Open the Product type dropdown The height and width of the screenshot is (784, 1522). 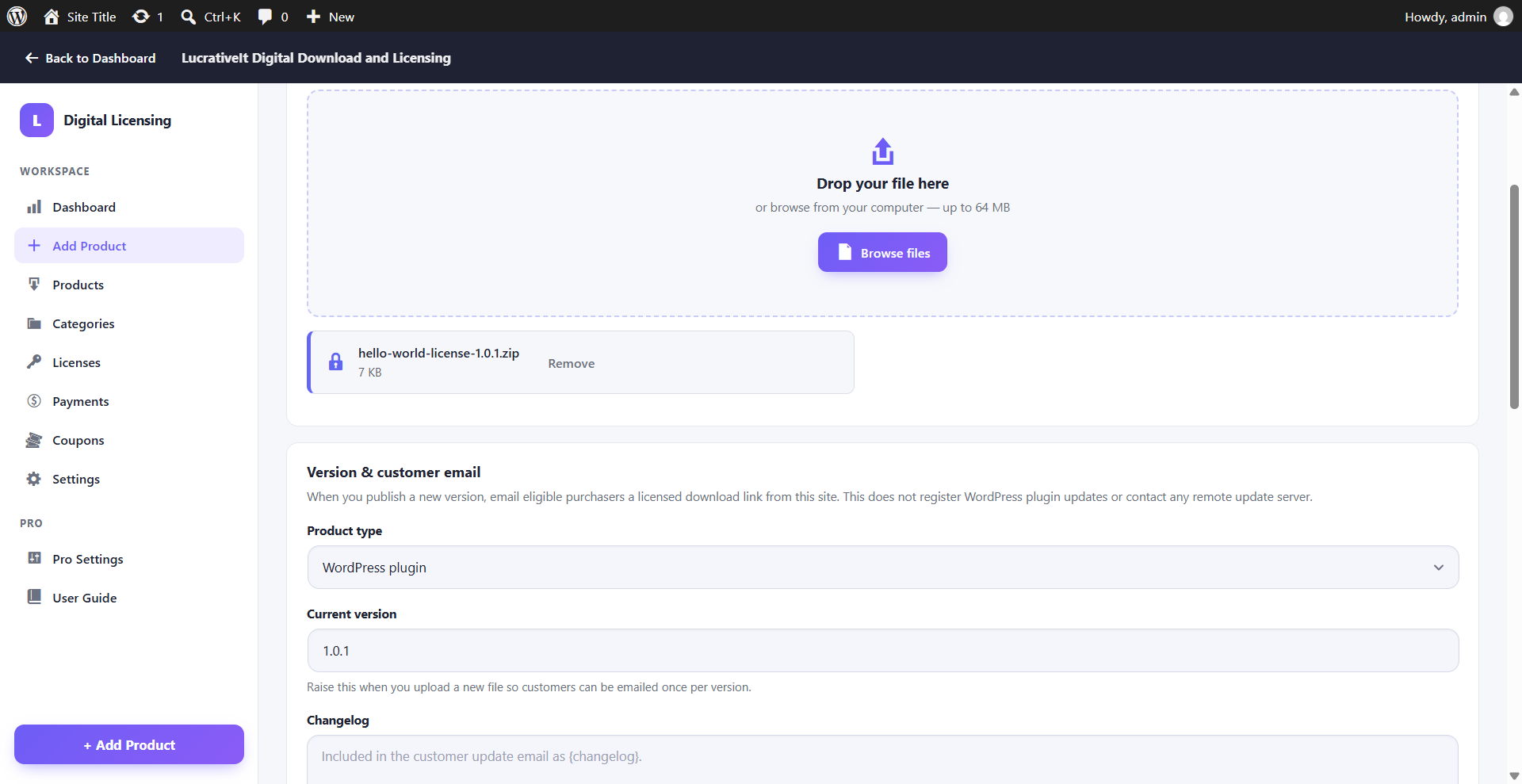882,568
